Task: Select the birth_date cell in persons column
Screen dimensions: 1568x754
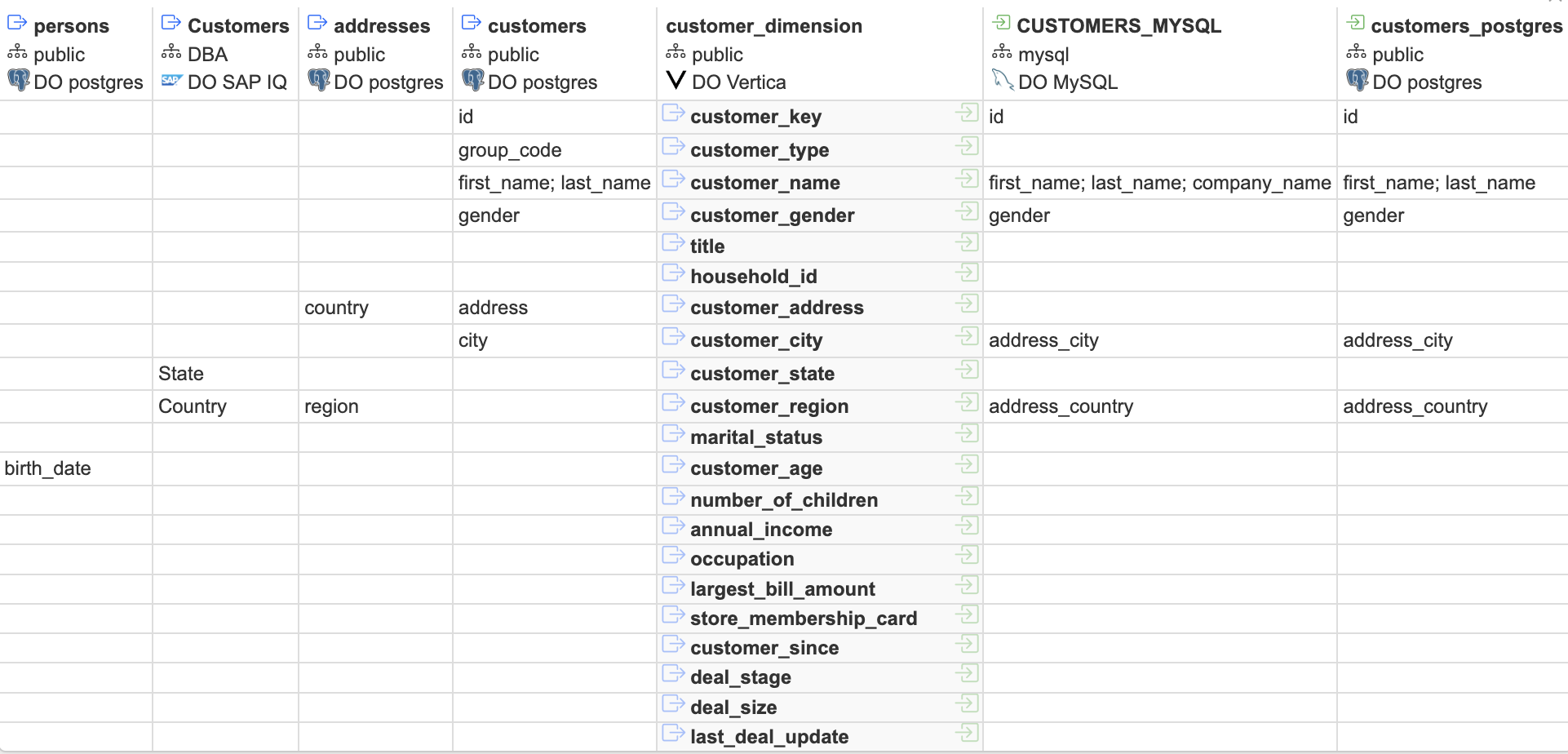Action: click(x=47, y=468)
